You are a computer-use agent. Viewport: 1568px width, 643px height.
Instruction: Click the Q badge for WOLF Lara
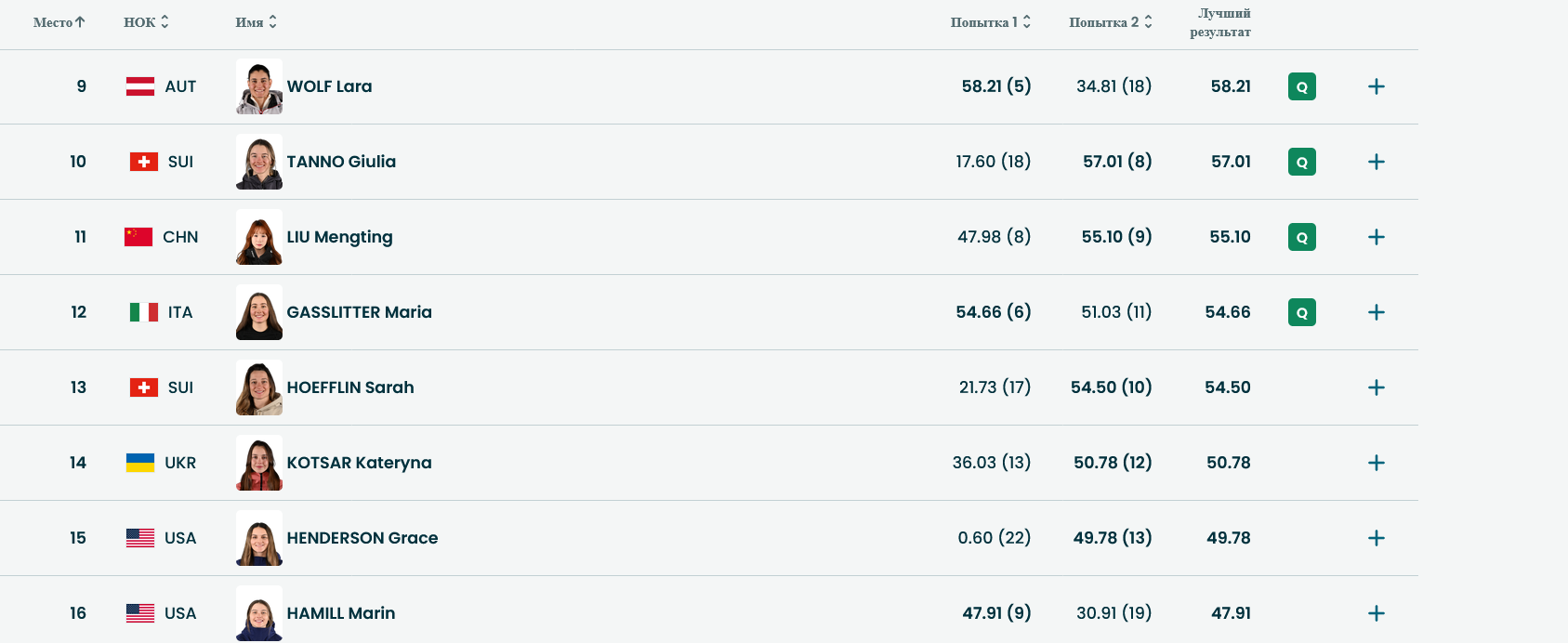(1301, 86)
